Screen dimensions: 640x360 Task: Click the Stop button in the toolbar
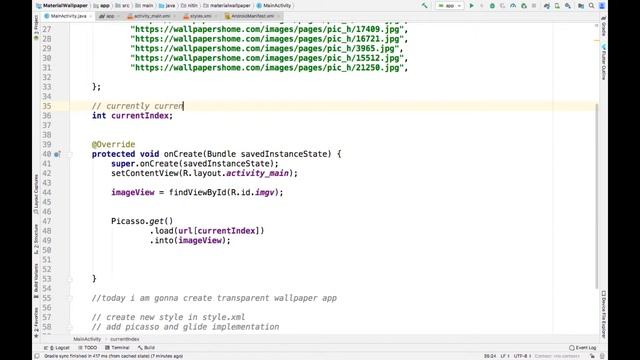[x=534, y=6]
